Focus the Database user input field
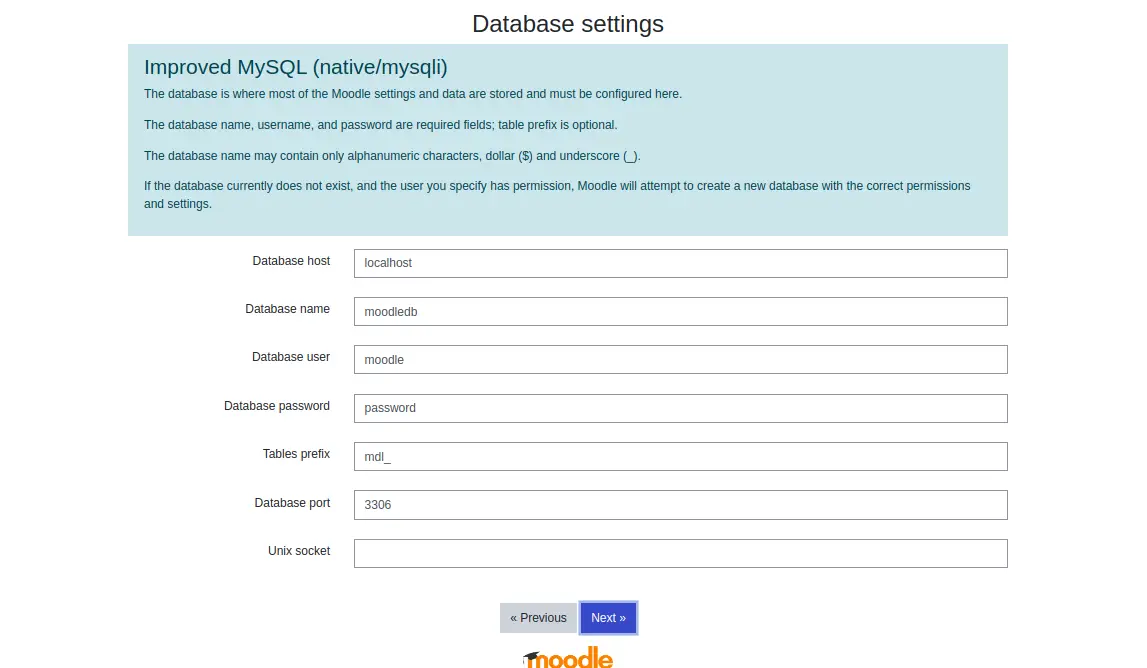 pos(680,360)
